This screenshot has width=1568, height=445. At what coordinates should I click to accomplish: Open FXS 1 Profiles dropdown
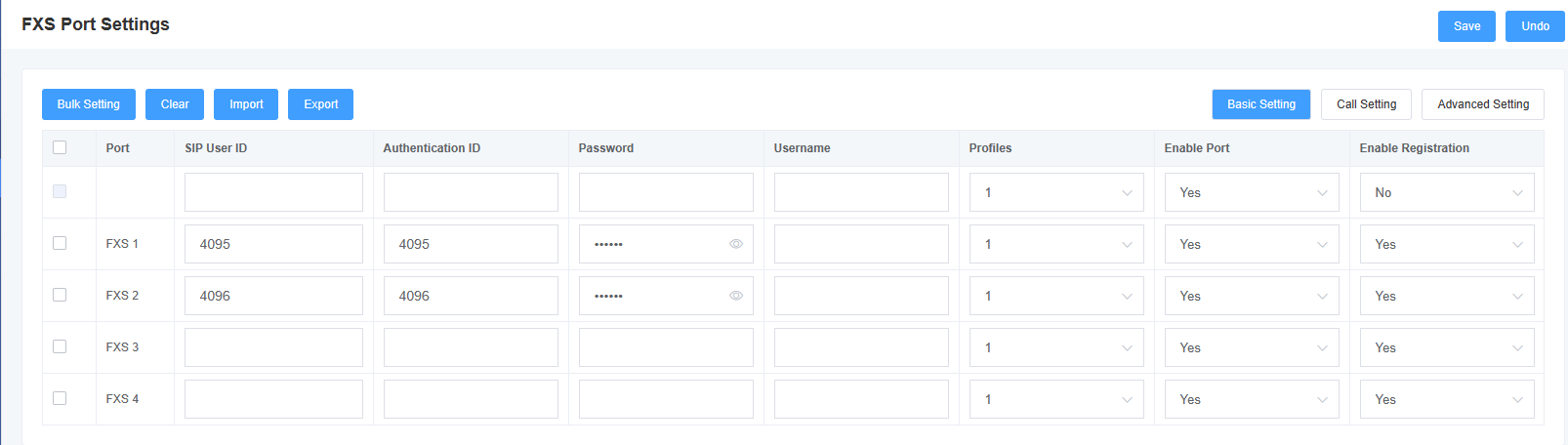pyautogui.click(x=1056, y=244)
